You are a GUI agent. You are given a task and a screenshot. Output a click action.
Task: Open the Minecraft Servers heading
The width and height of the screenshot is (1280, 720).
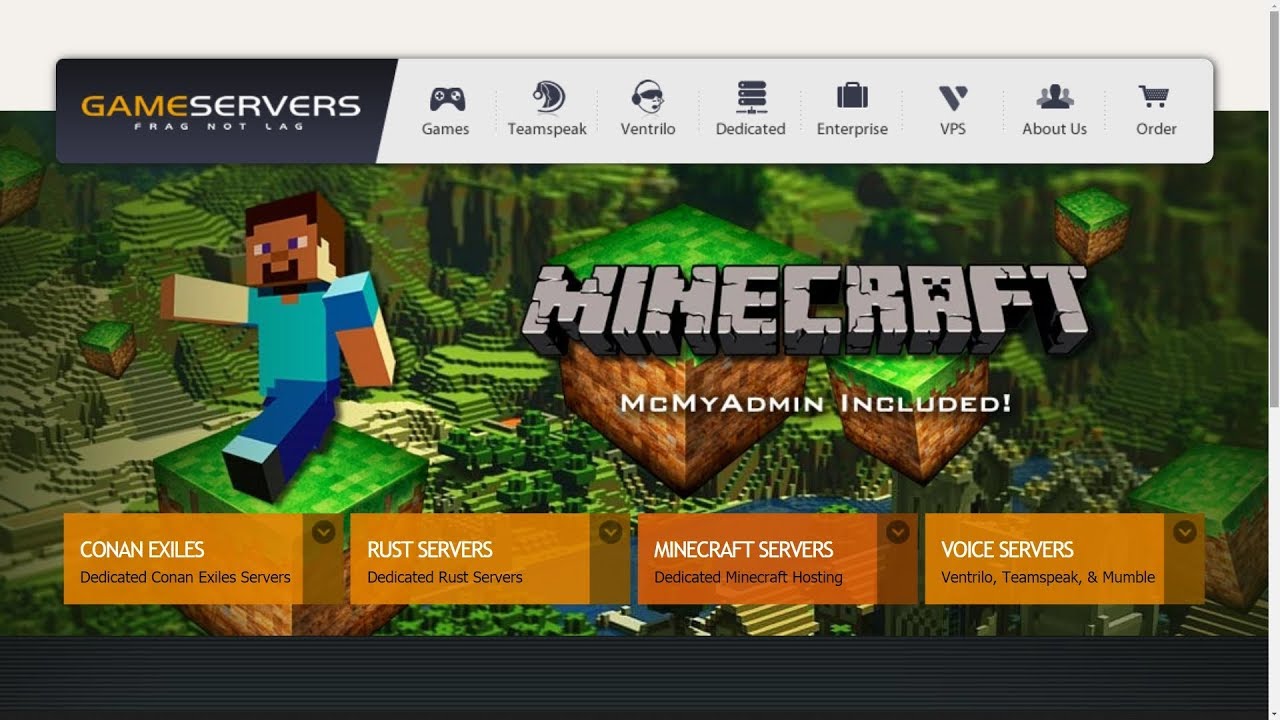[743, 550]
